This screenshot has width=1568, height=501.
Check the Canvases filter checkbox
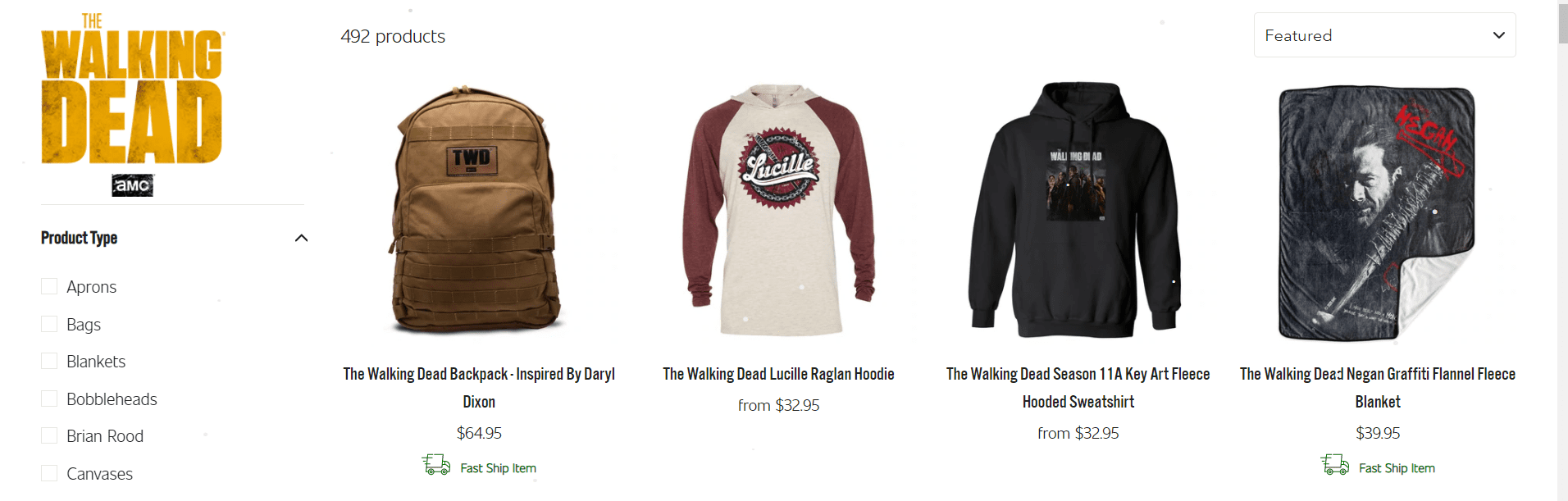[49, 473]
